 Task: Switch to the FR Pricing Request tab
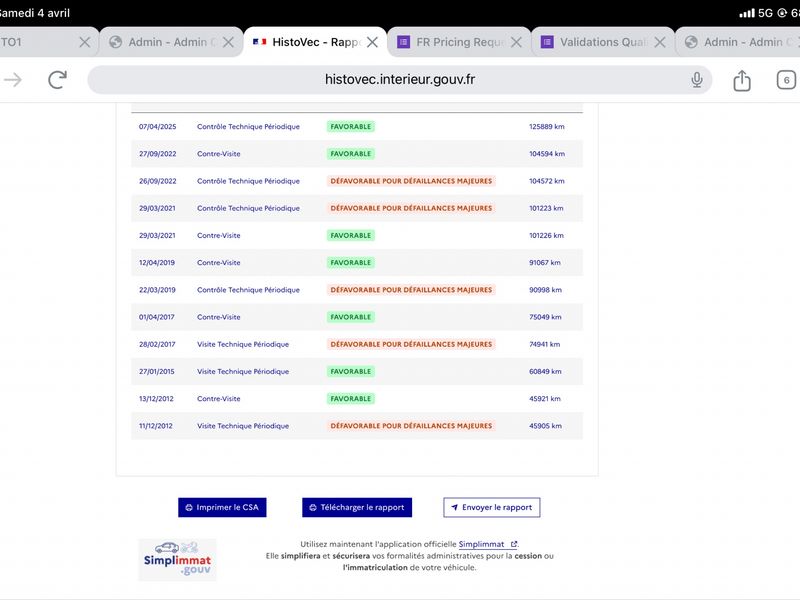(459, 42)
